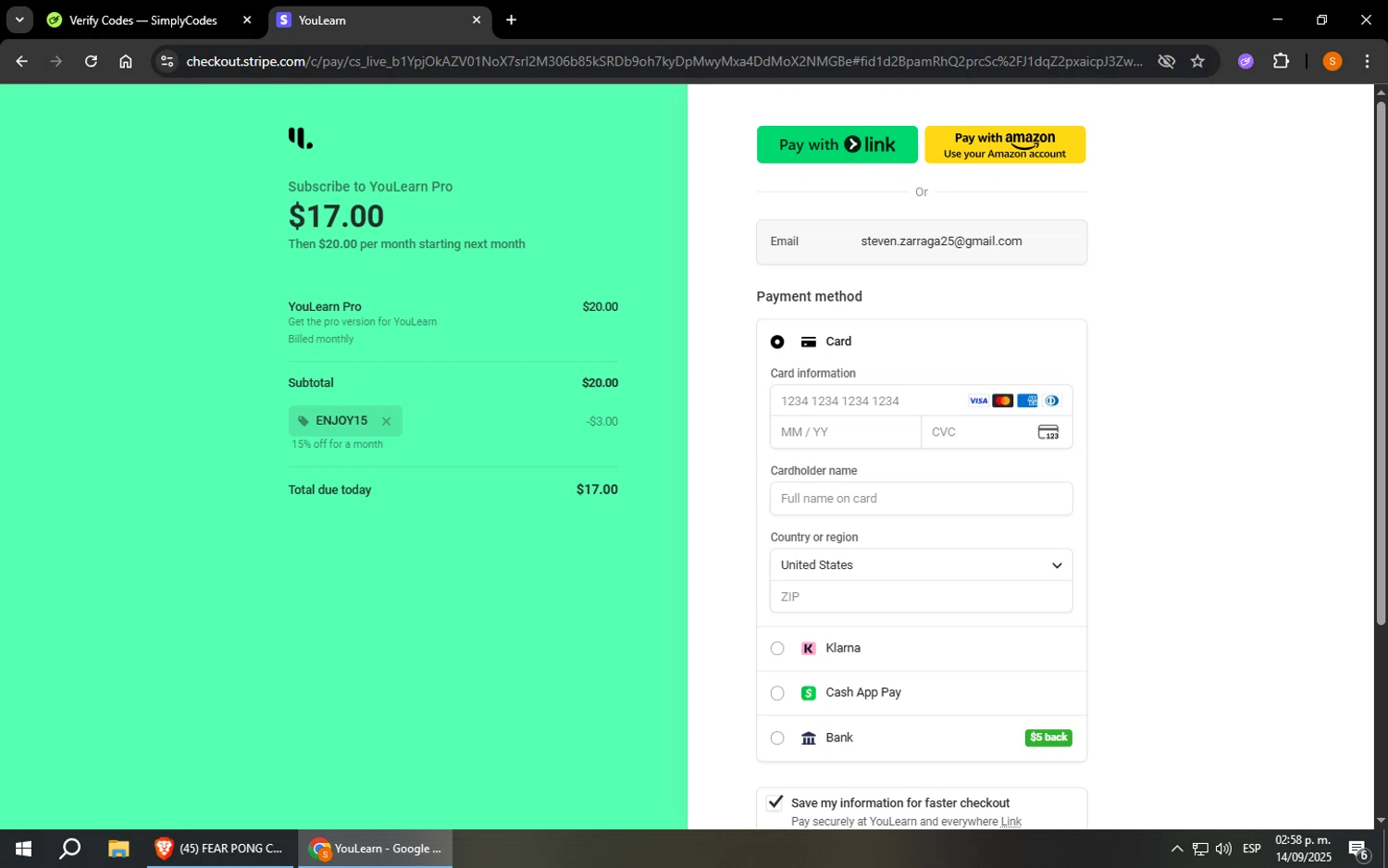Open the volume control icon

point(1223,849)
